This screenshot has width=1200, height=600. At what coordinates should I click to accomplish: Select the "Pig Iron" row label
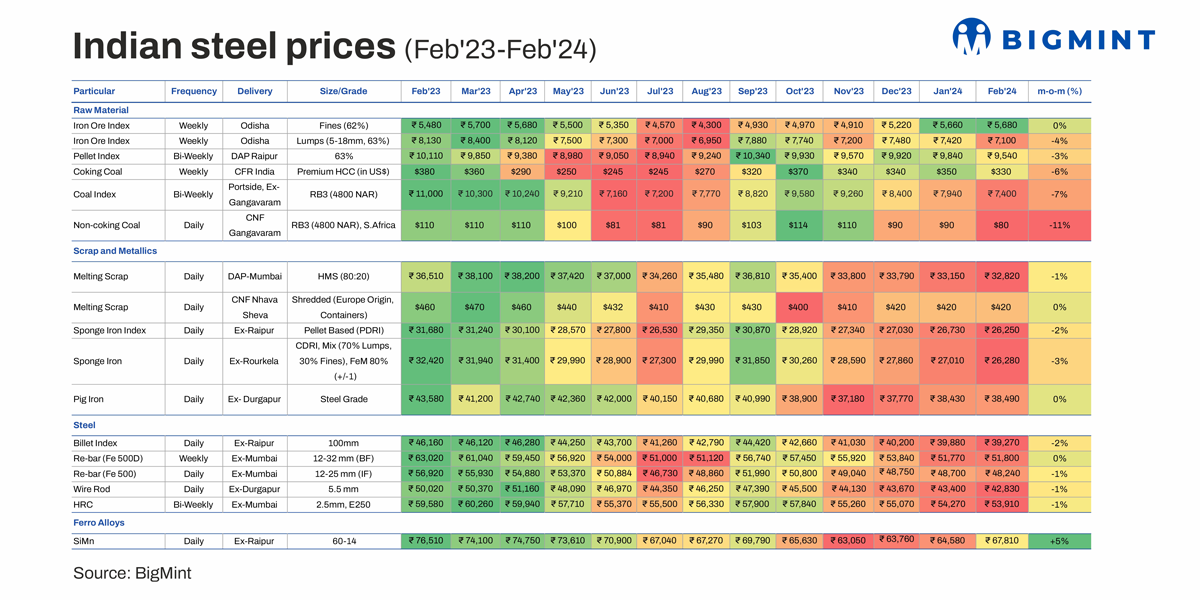(90, 399)
